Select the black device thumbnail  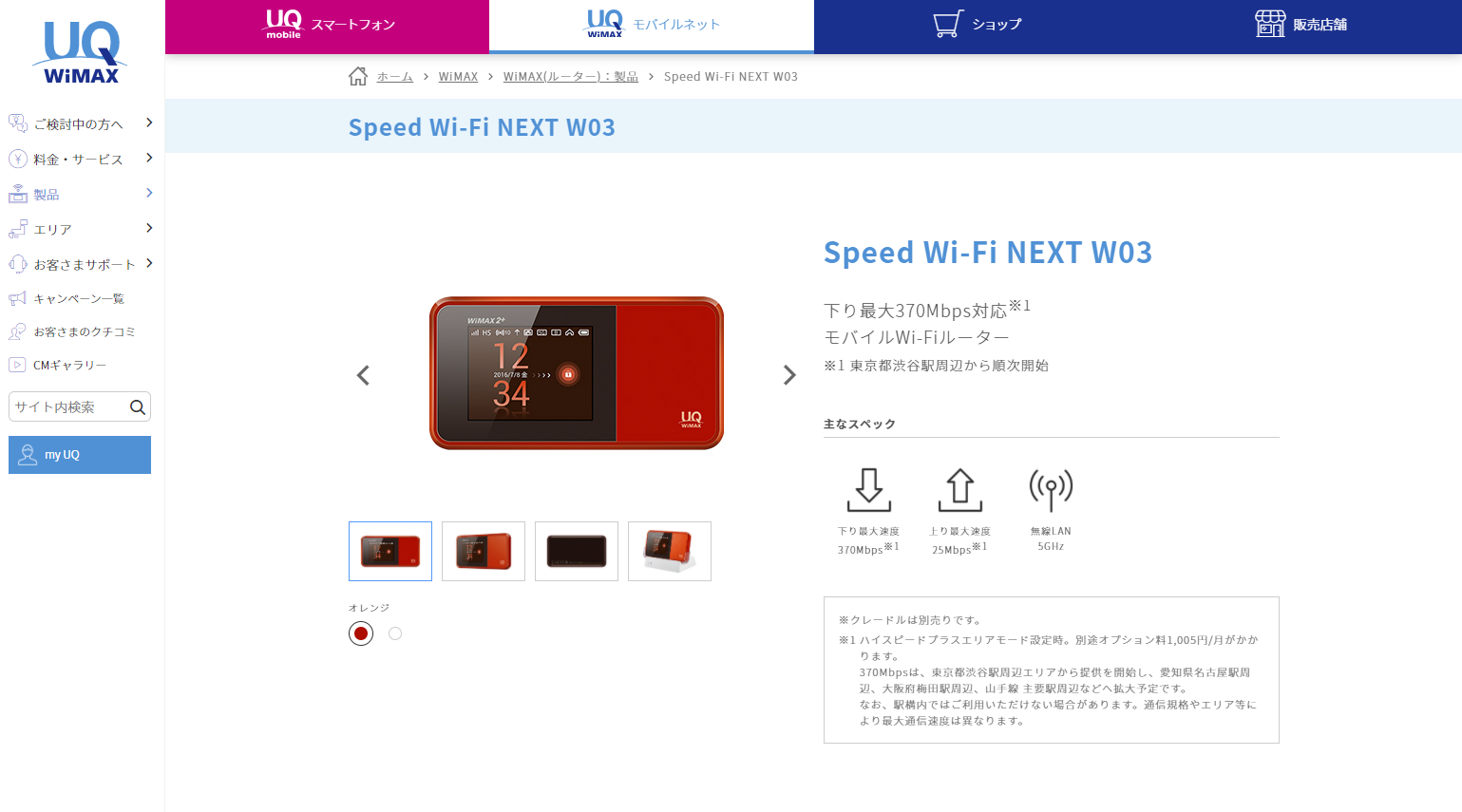[577, 551]
